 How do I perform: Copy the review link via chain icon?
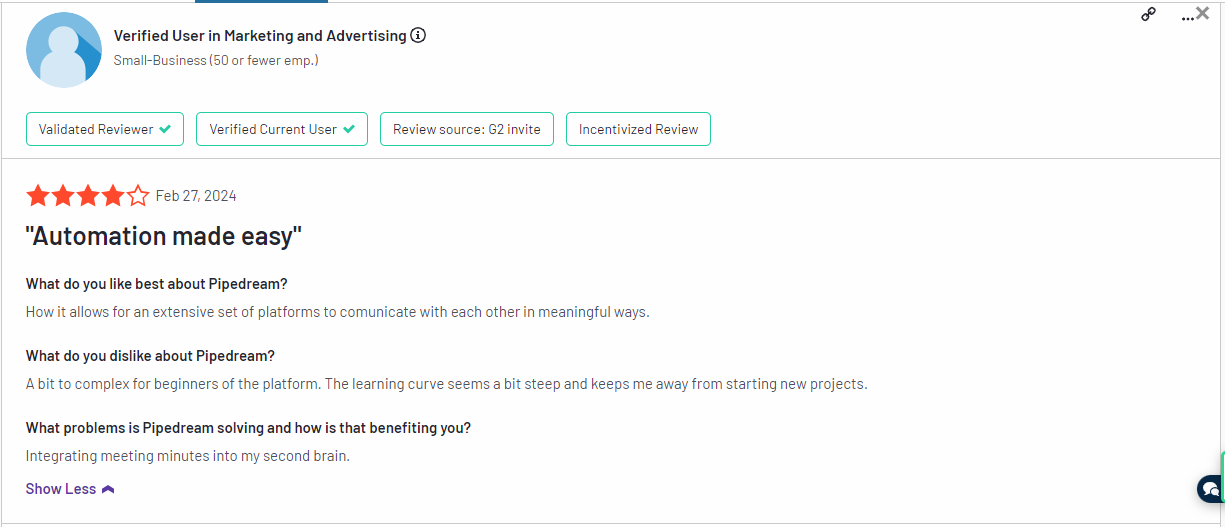pos(1148,15)
